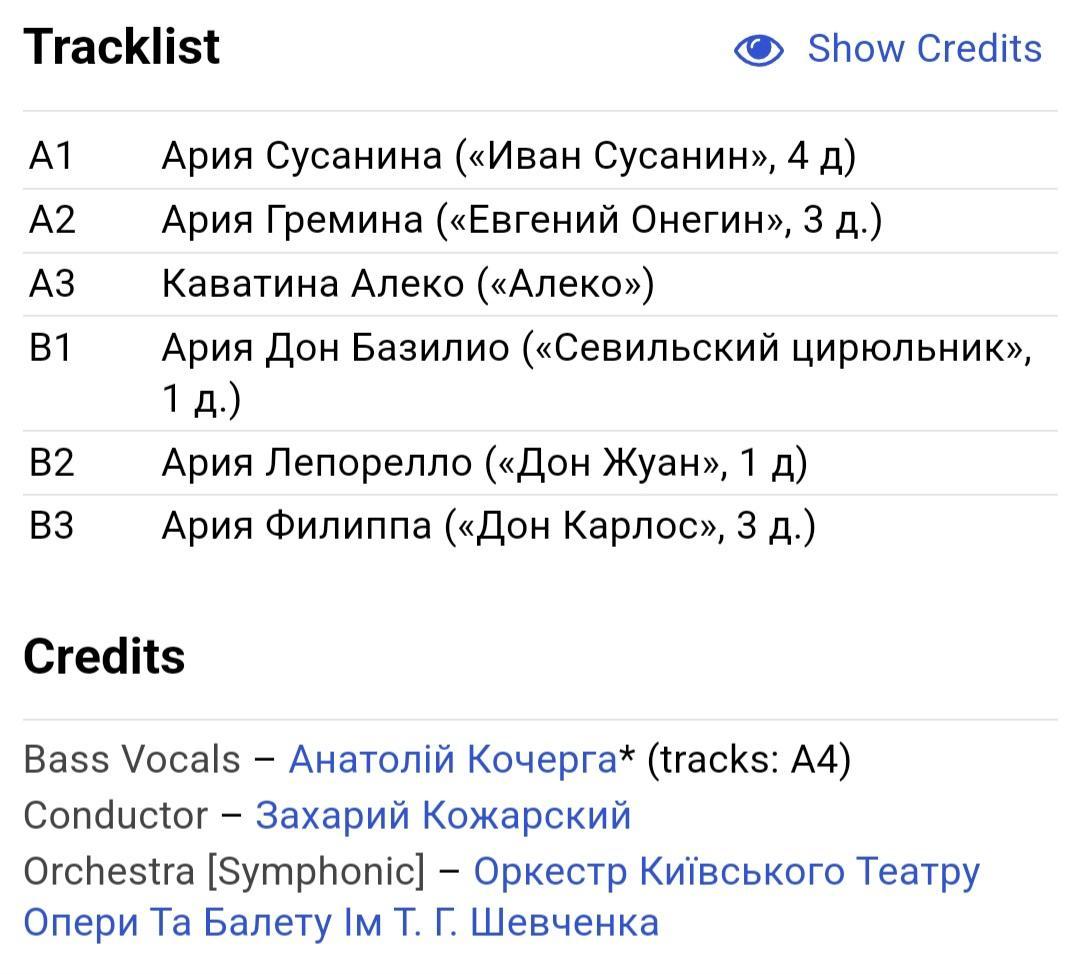
Task: Click the A1 track position label
Action: tap(51, 156)
